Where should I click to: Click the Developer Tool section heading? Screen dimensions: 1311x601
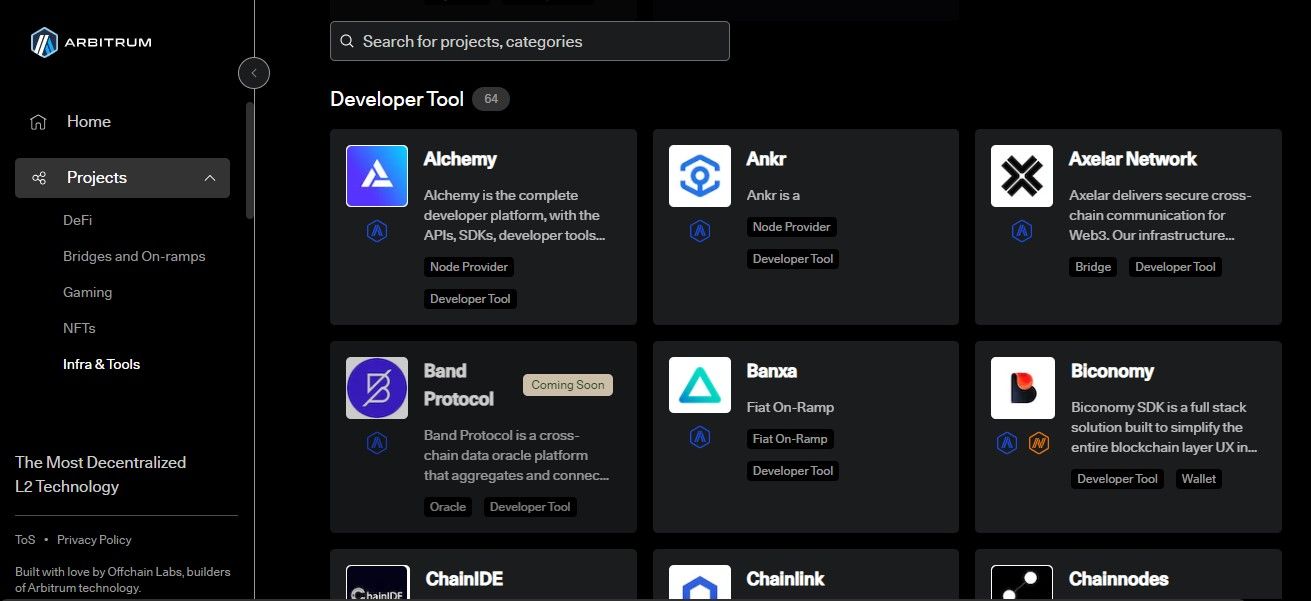(x=397, y=99)
